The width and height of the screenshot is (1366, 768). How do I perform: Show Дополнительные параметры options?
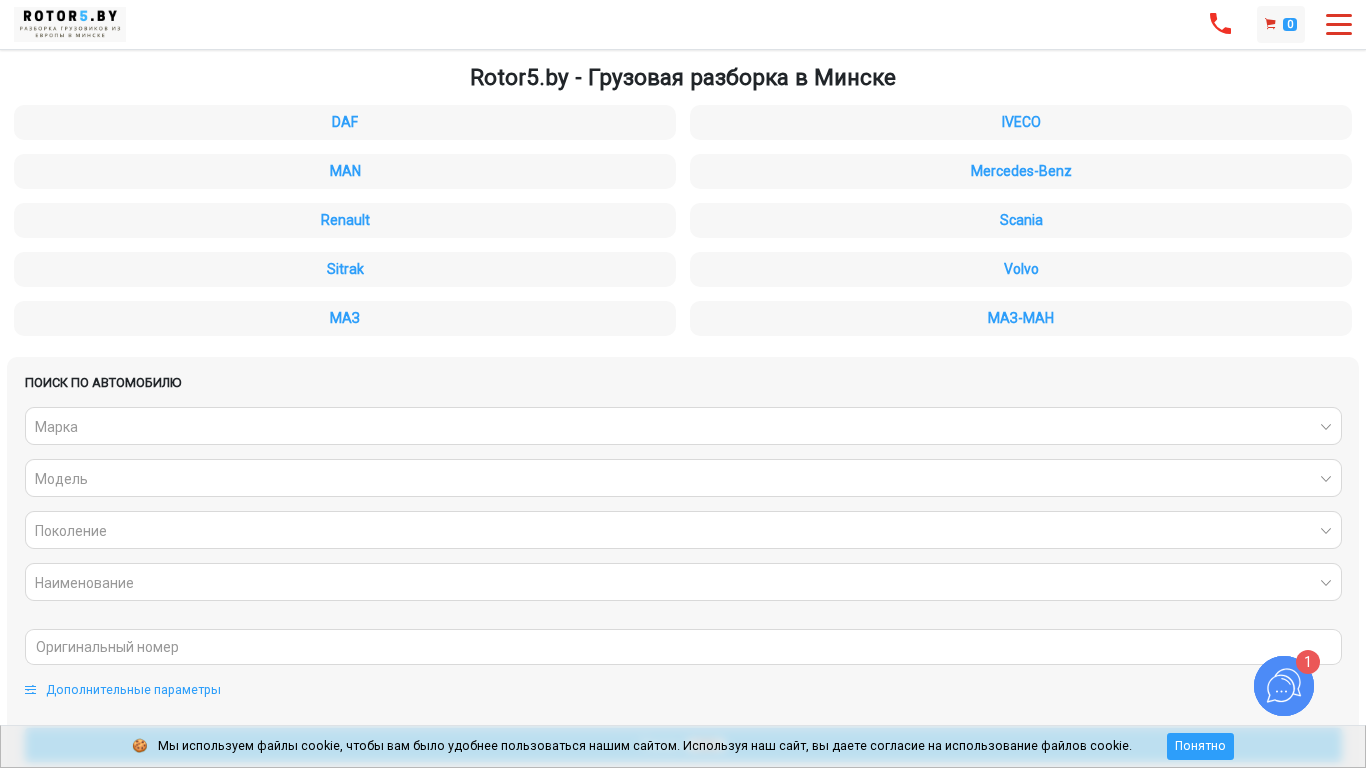[x=133, y=690]
